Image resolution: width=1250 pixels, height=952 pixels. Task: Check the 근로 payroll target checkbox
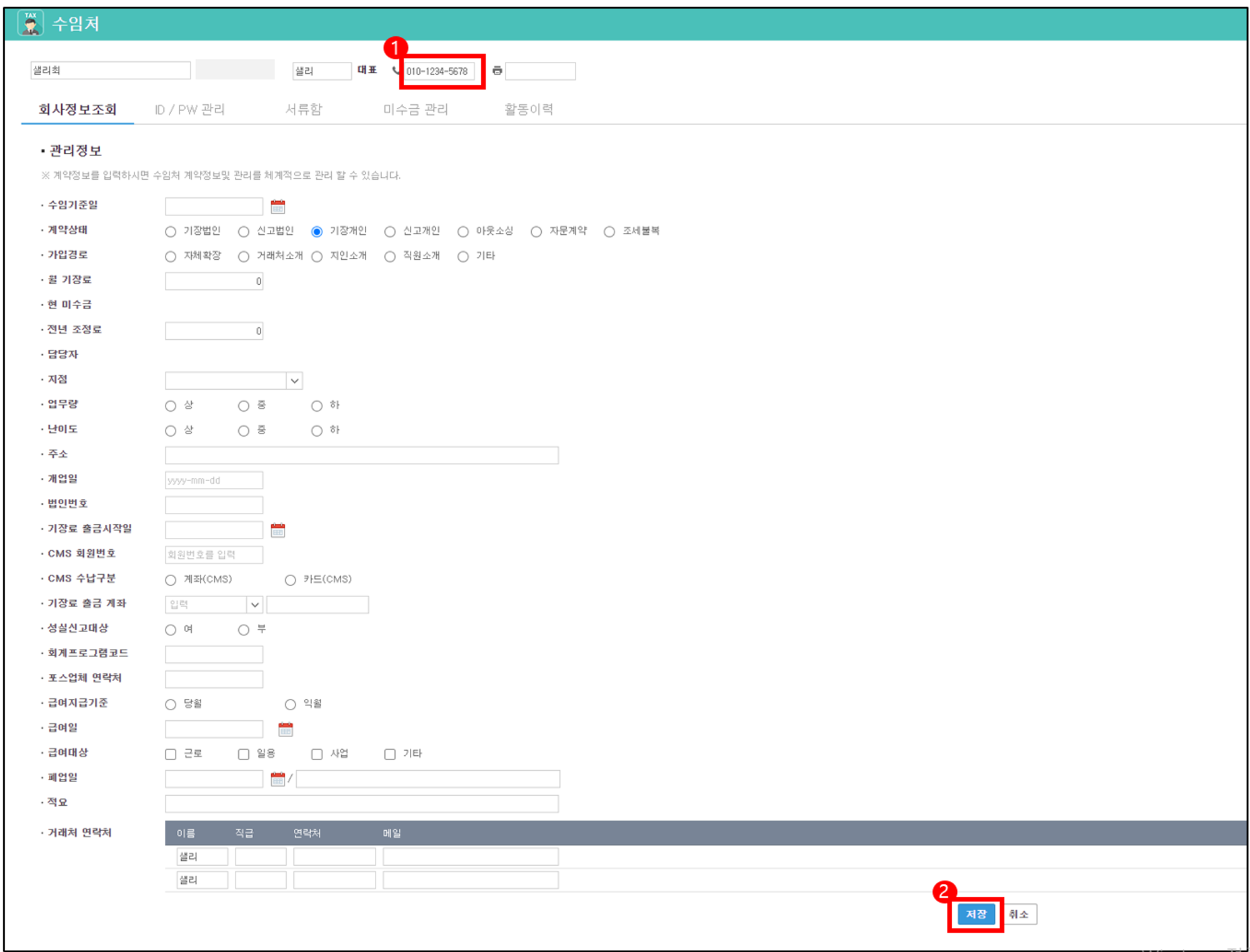tap(171, 754)
